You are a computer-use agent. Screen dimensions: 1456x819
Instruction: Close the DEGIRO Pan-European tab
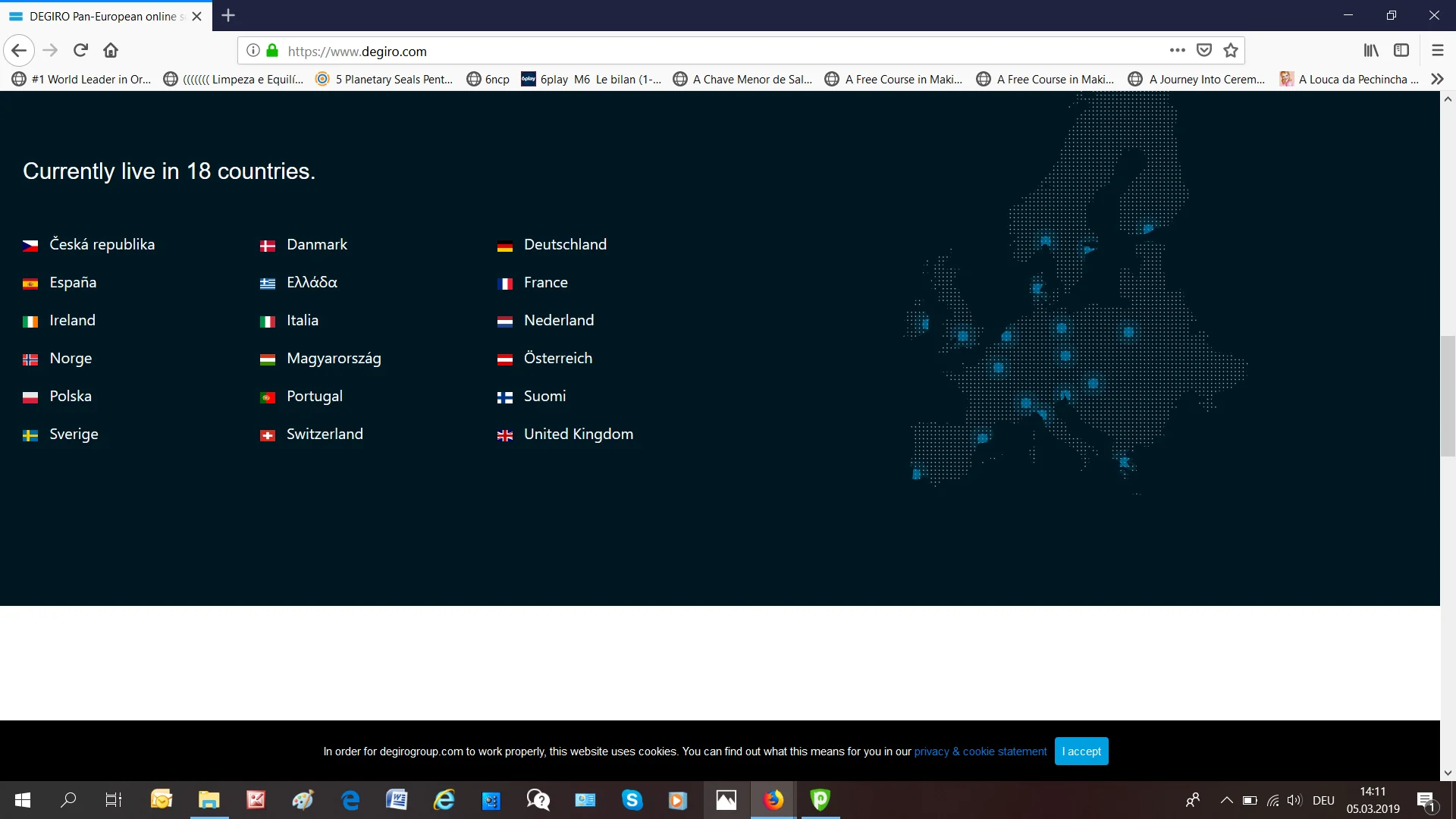click(x=196, y=16)
